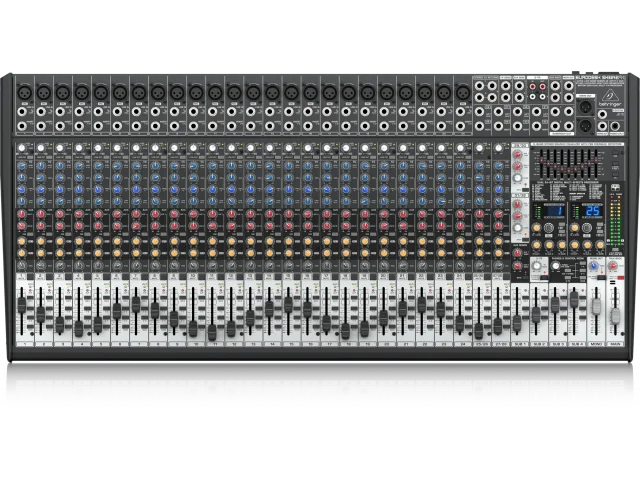Click the channel 11 fader cap
This screenshot has width=640, height=480.
coord(212,332)
